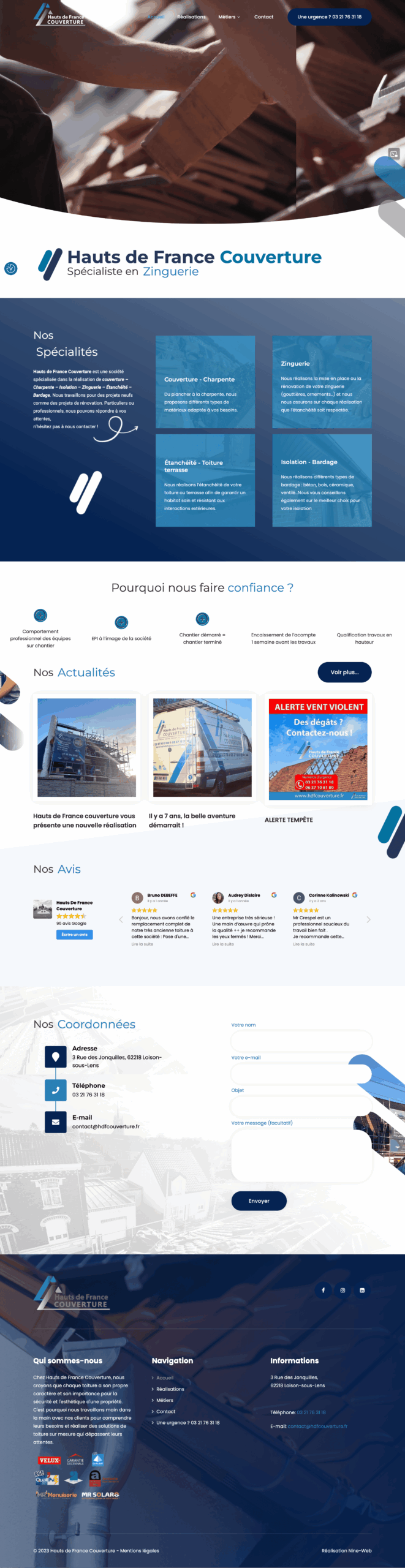Show previous reviews with left carousel arrow

pyautogui.click(x=121, y=919)
